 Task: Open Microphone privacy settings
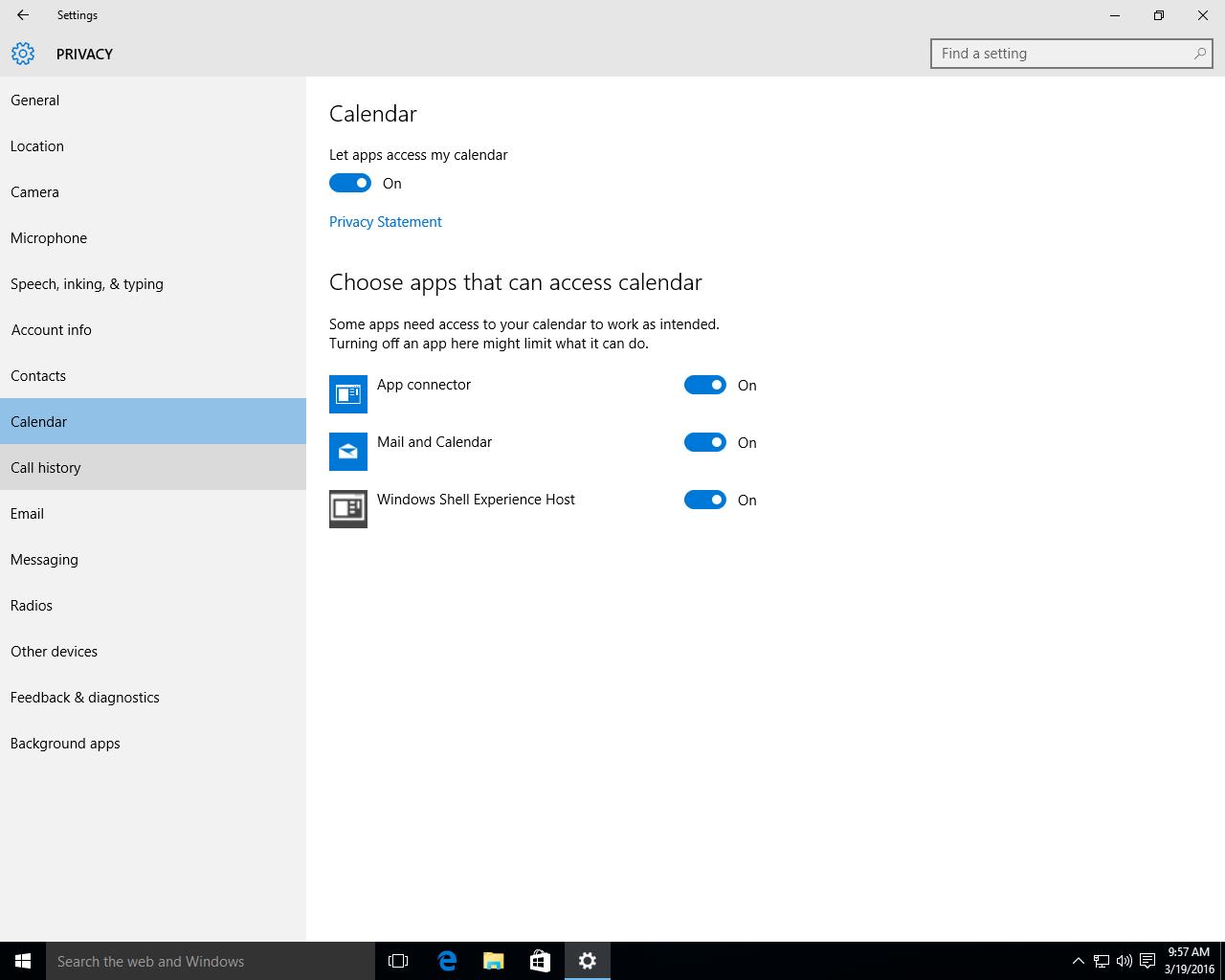153,237
